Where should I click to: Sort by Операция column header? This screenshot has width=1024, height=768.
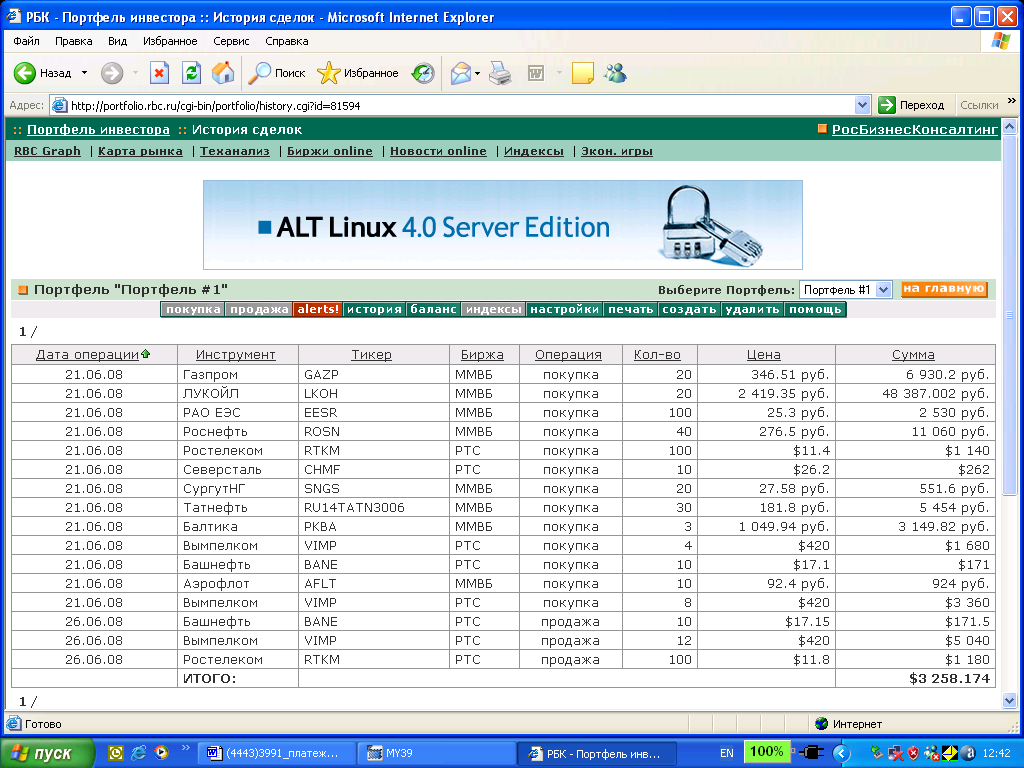point(568,355)
